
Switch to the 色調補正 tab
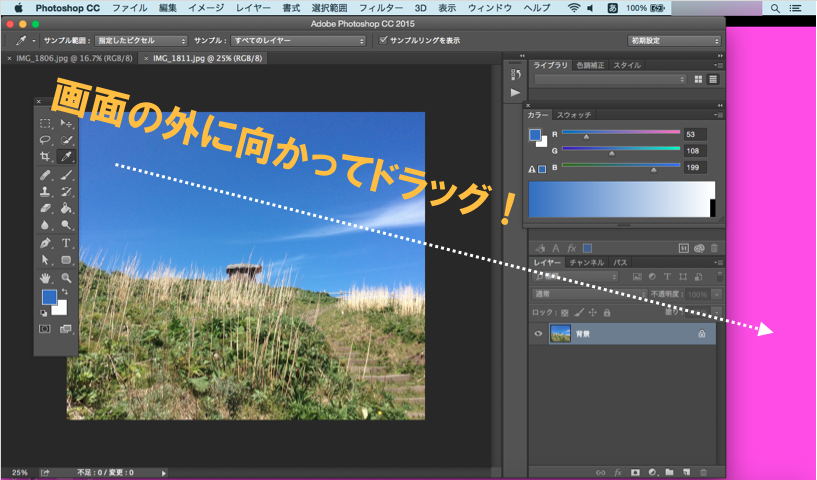pos(590,65)
